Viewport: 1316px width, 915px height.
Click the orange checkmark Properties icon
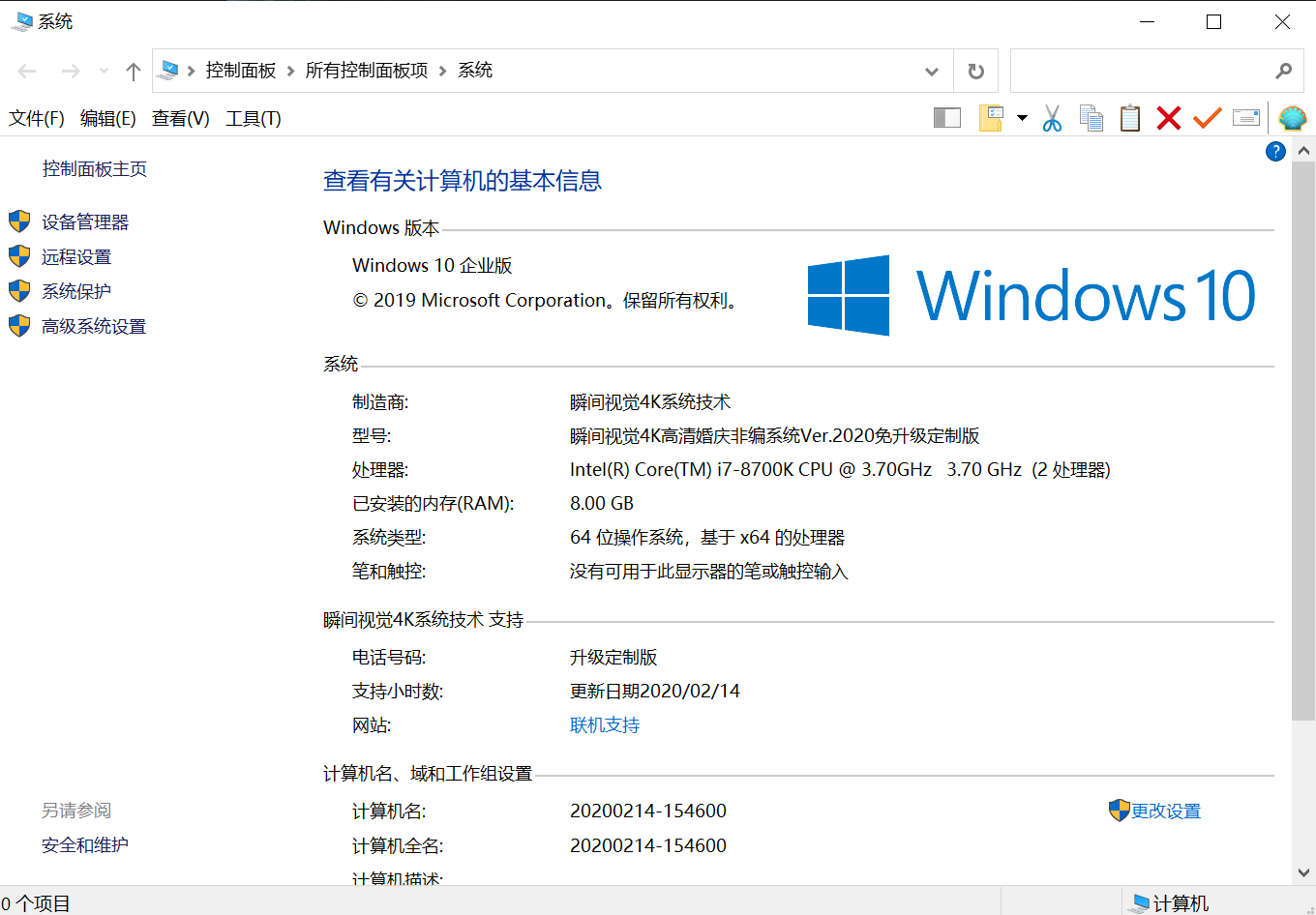click(1208, 118)
